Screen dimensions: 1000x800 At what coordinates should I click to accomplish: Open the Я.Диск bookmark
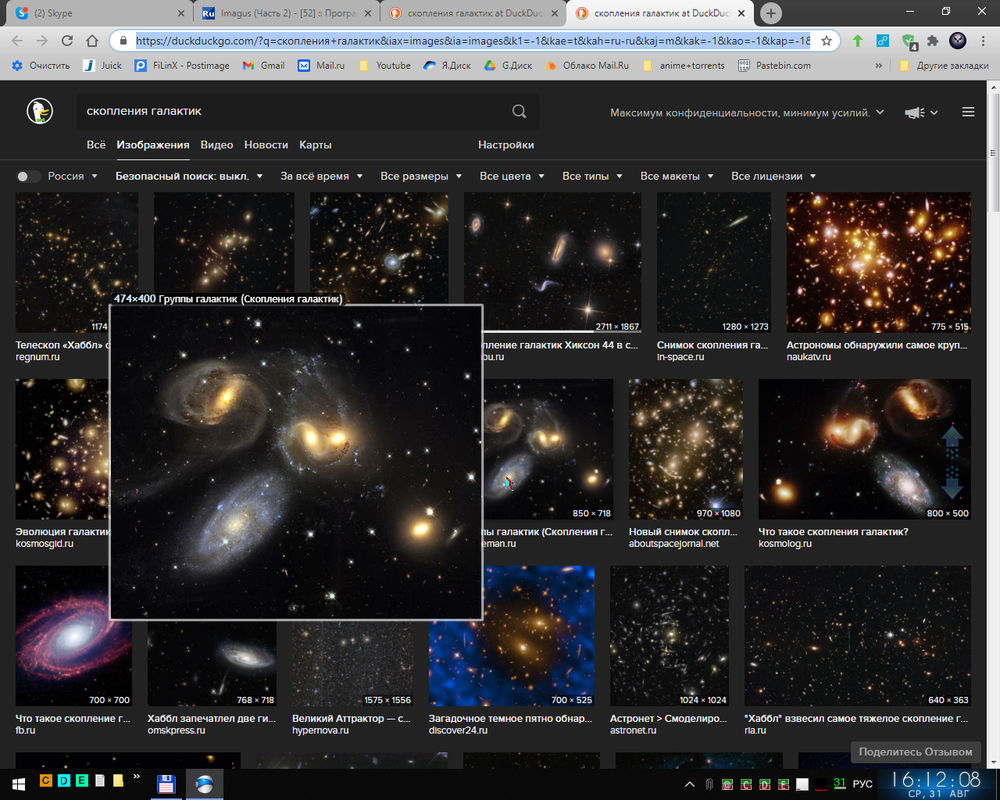point(448,66)
